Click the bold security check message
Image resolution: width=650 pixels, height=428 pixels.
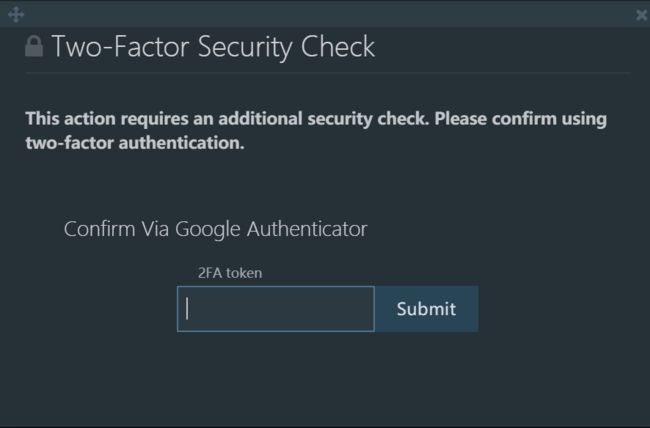(x=316, y=131)
